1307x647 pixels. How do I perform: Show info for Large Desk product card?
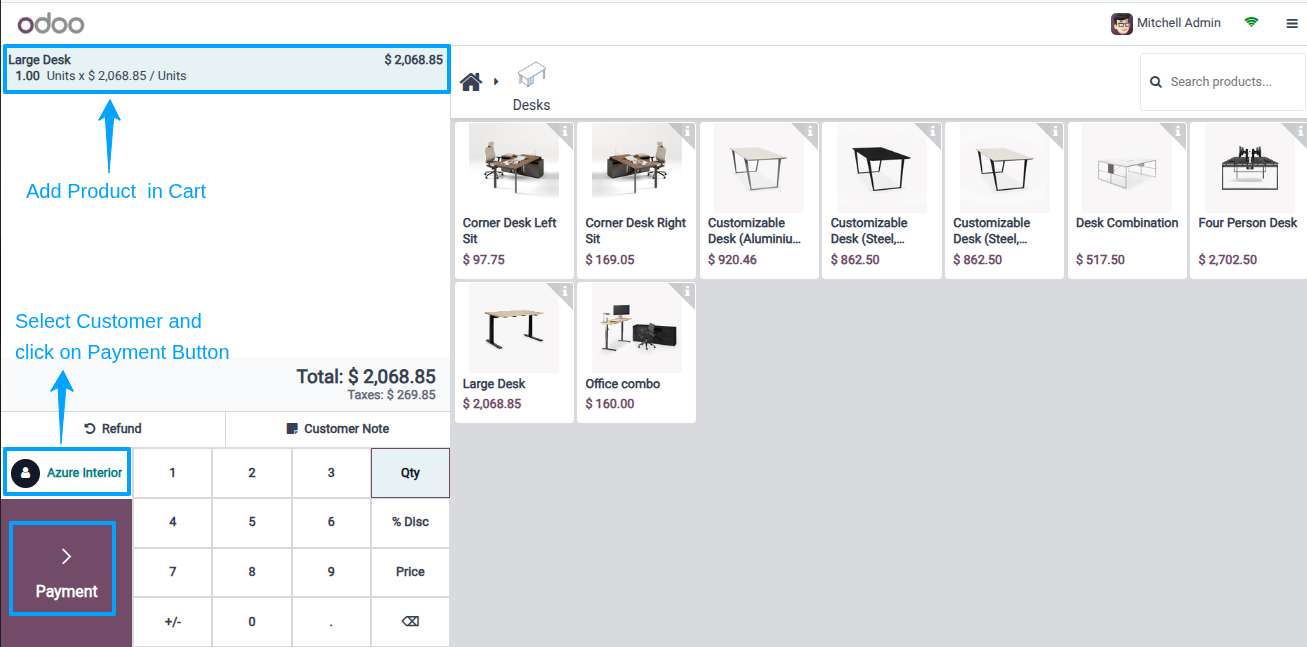pyautogui.click(x=565, y=292)
